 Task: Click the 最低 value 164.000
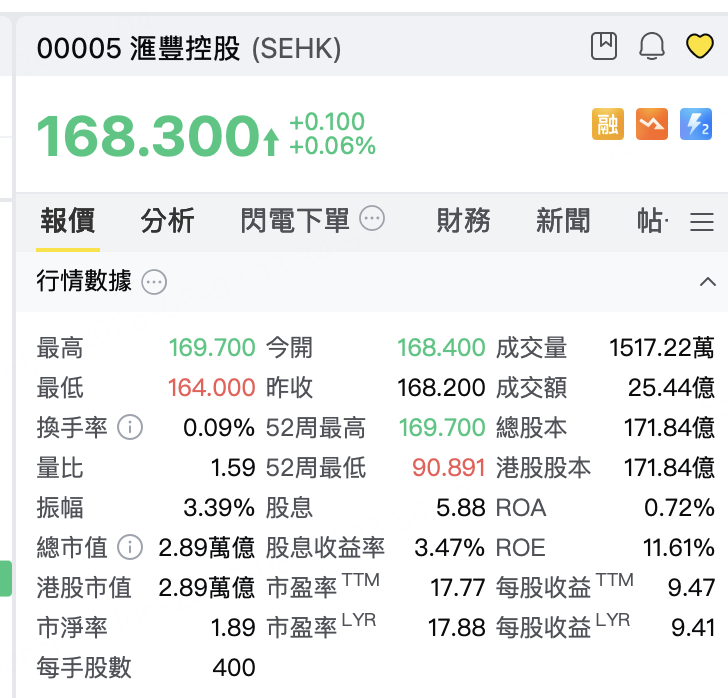click(x=211, y=387)
